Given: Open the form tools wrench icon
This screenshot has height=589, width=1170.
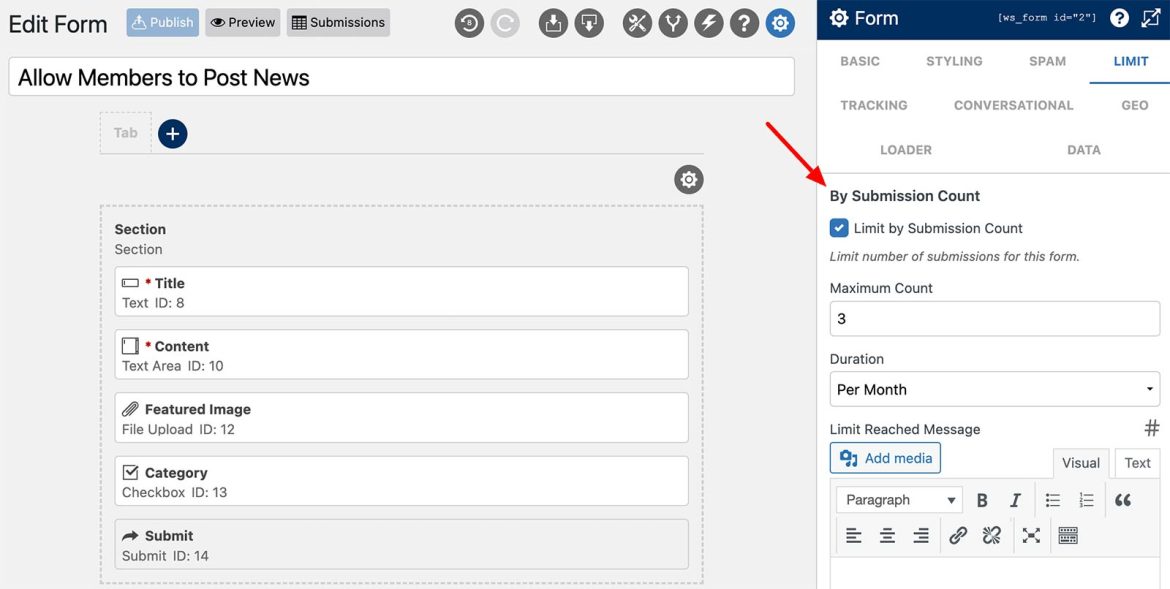Looking at the screenshot, I should [x=637, y=22].
